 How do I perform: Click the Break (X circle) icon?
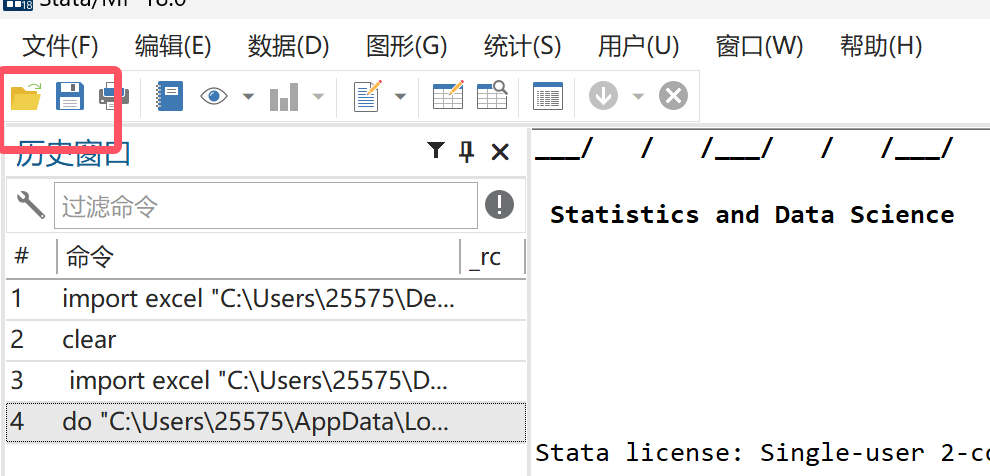[x=673, y=97]
